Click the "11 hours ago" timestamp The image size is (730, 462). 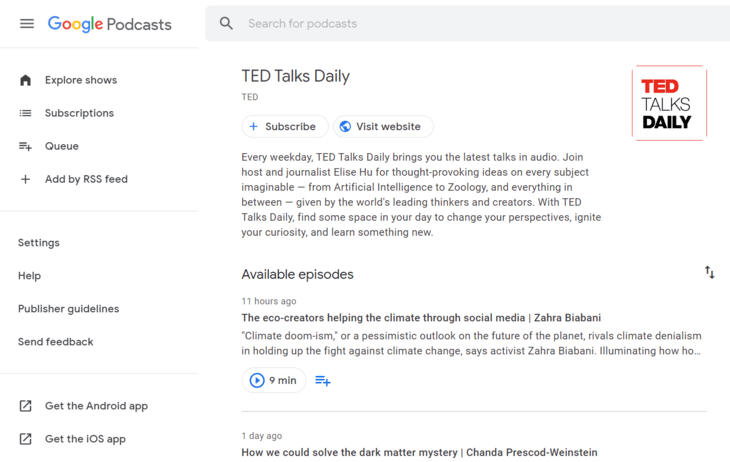pos(269,301)
